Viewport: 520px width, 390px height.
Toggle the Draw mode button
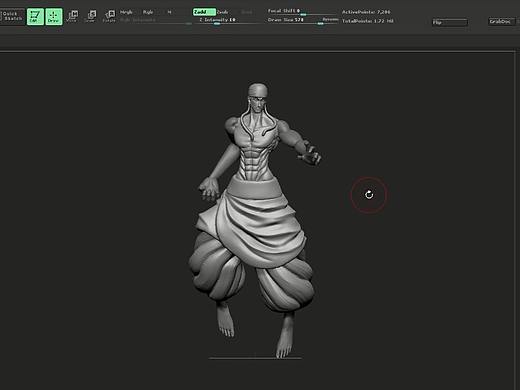pyautogui.click(x=54, y=16)
